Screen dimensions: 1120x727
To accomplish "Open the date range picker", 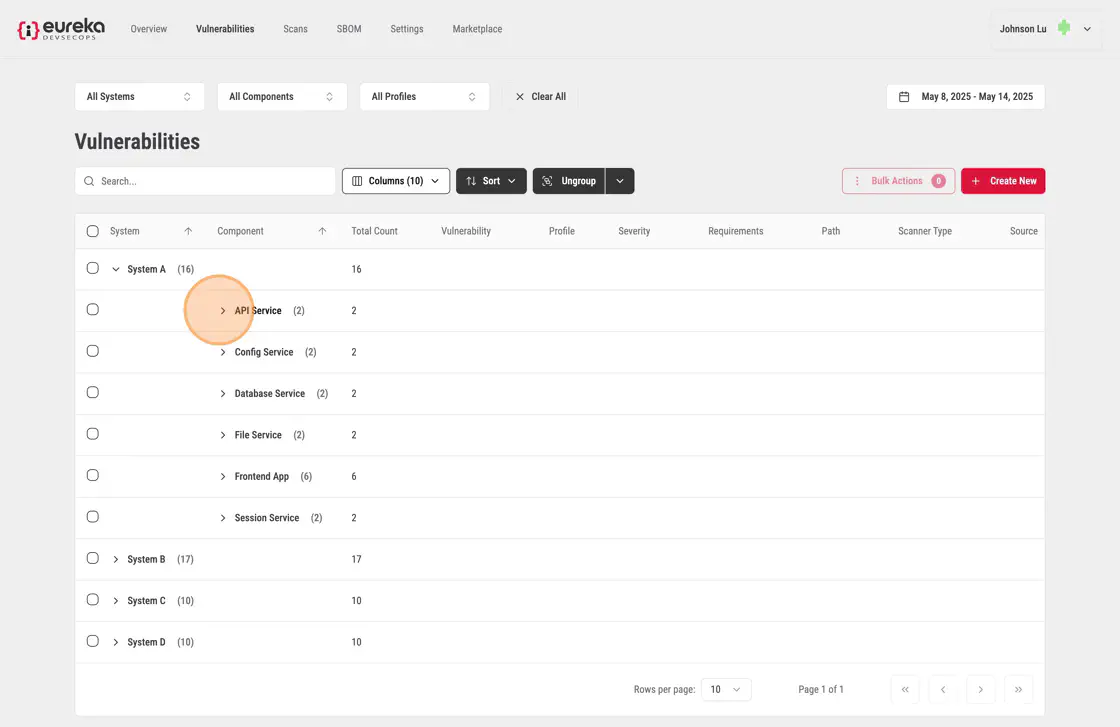I will click(x=965, y=97).
